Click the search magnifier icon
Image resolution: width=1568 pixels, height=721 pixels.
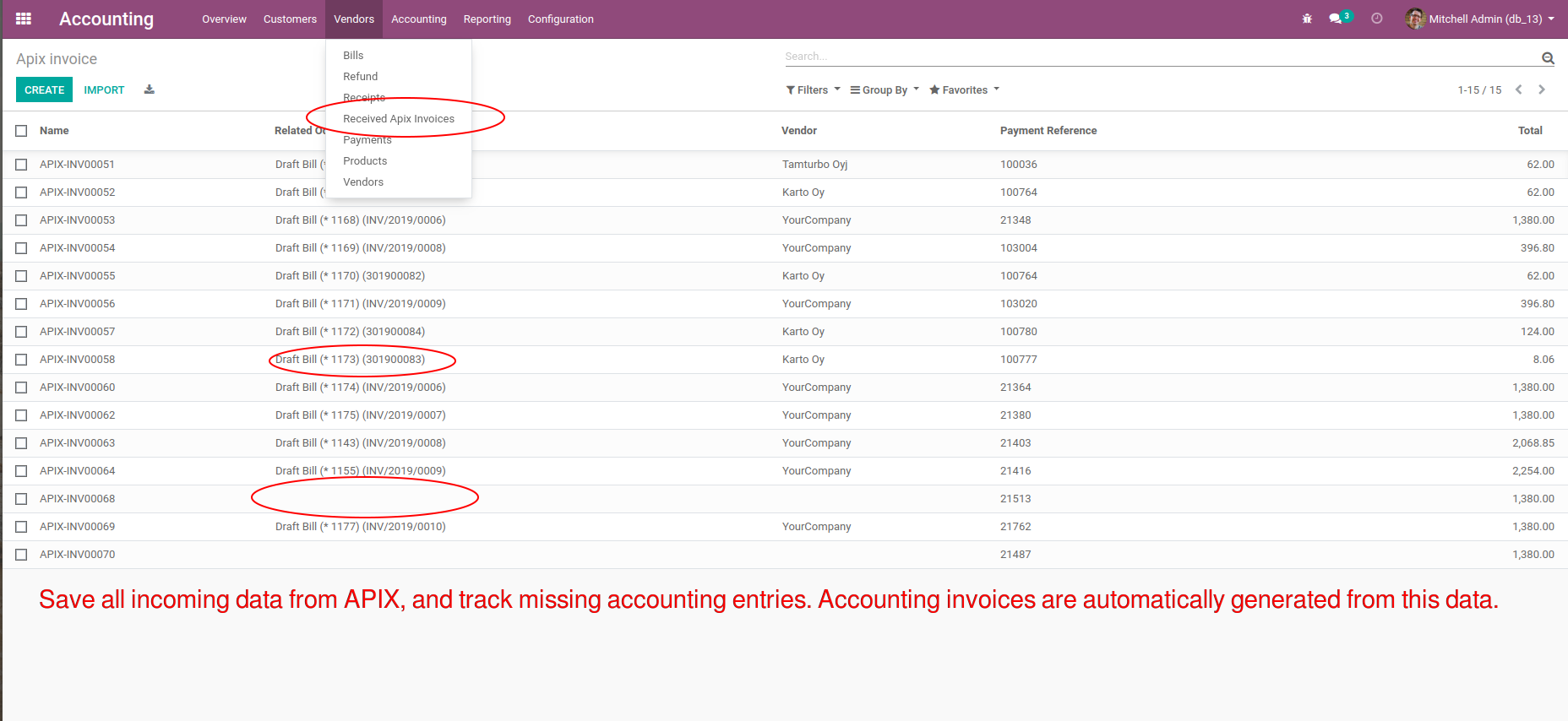click(1548, 57)
